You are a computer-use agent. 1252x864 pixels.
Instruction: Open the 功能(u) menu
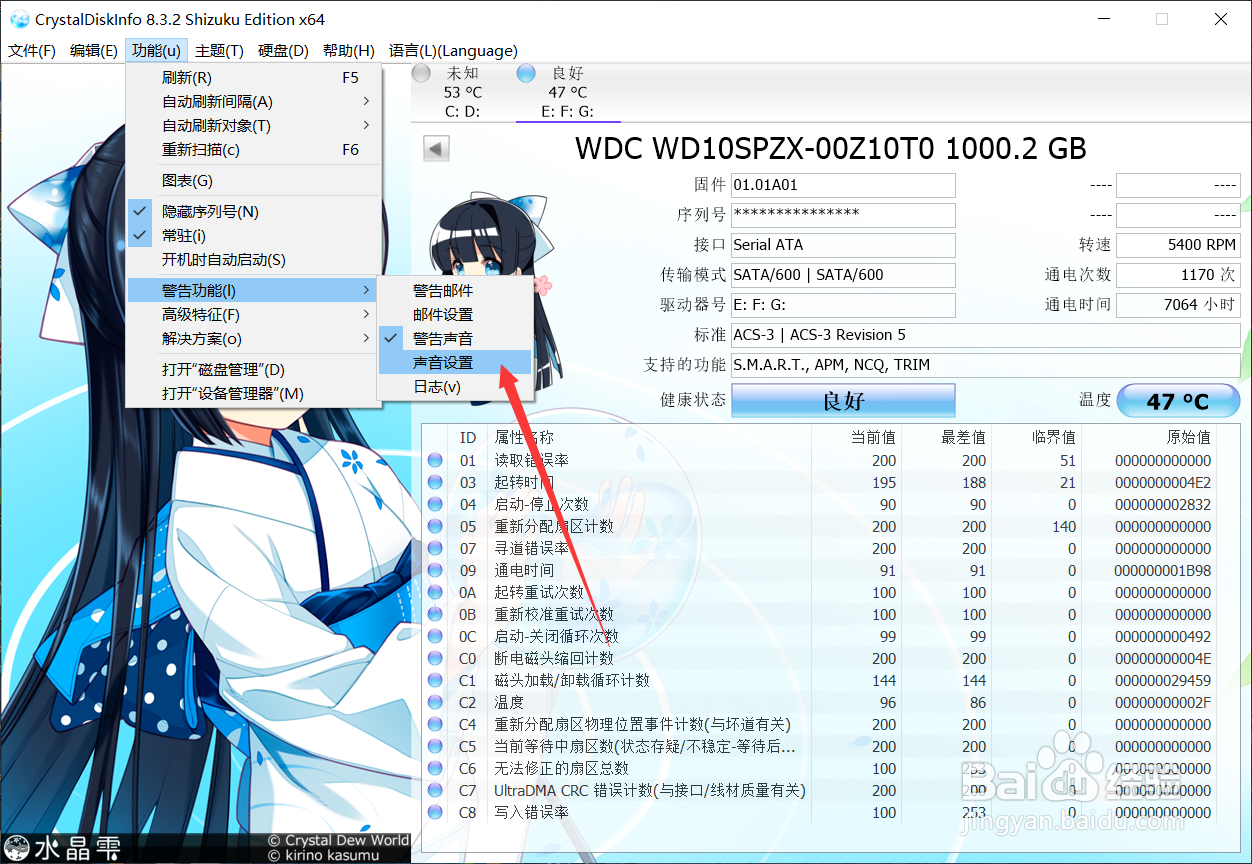coord(157,51)
